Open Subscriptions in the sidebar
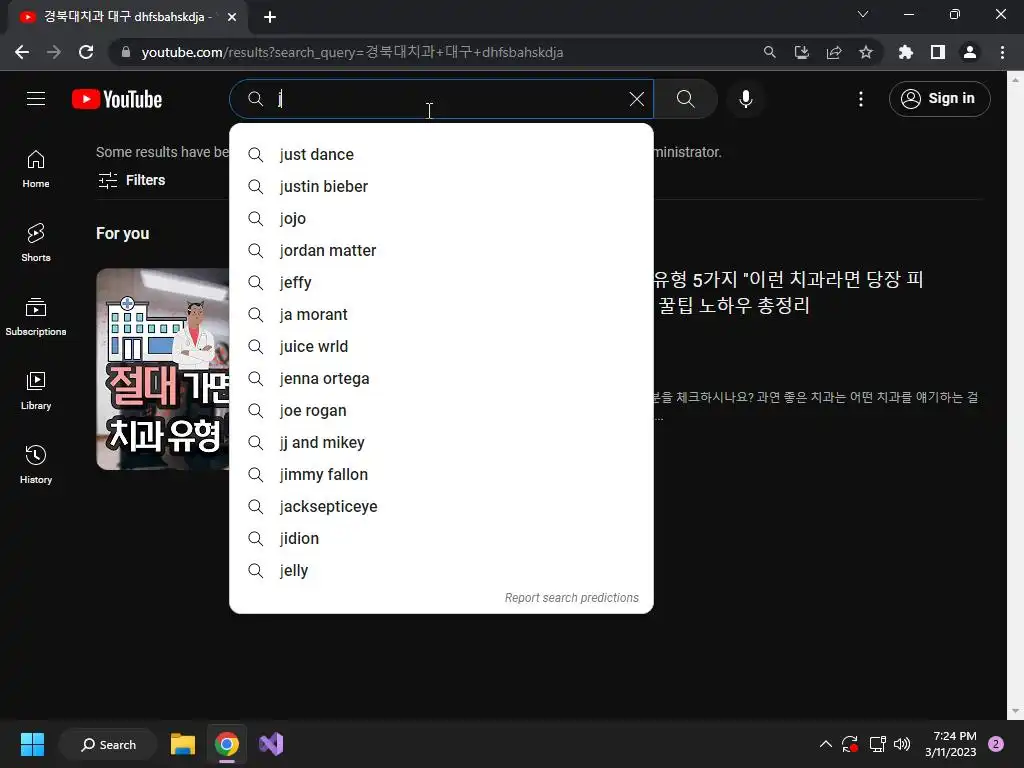This screenshot has width=1024, height=768. coord(36,317)
